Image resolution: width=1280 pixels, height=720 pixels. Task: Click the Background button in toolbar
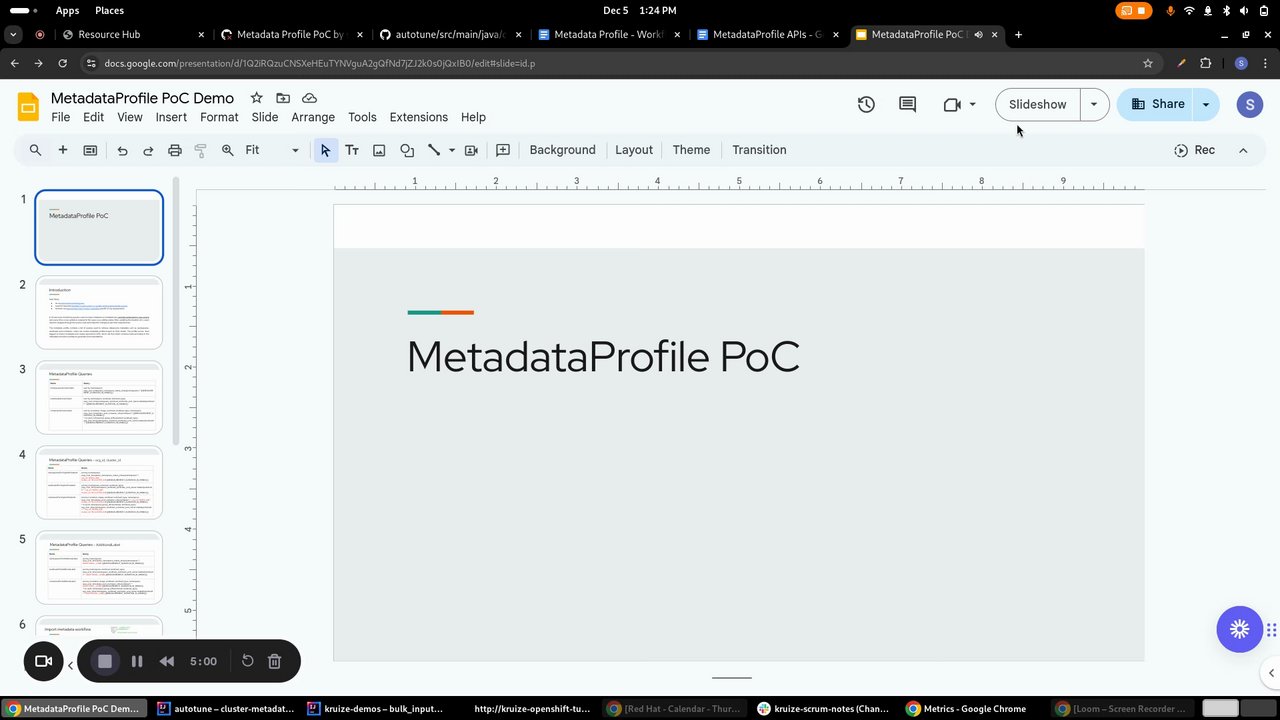[562, 150]
